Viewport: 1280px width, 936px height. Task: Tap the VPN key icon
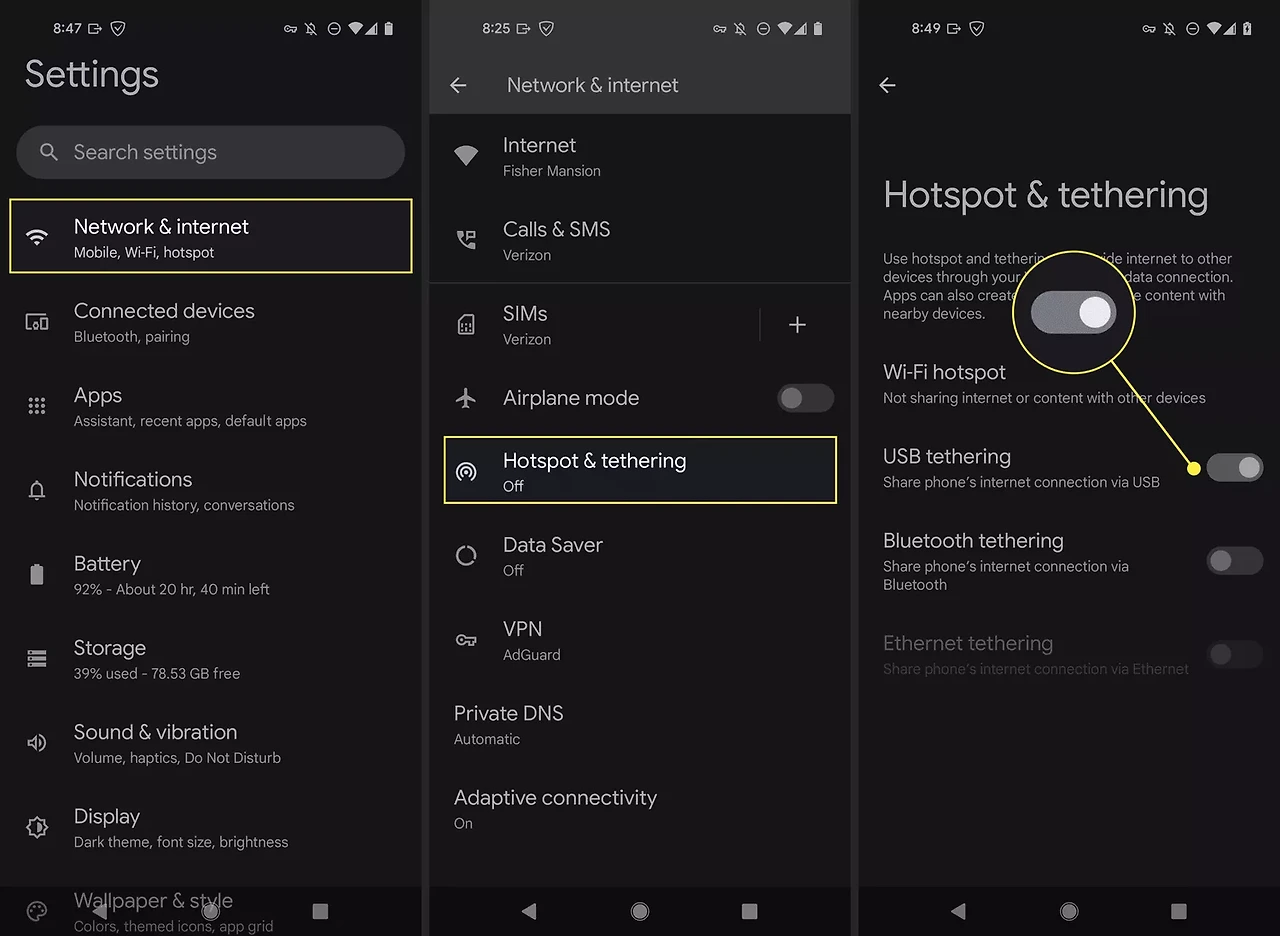466,640
